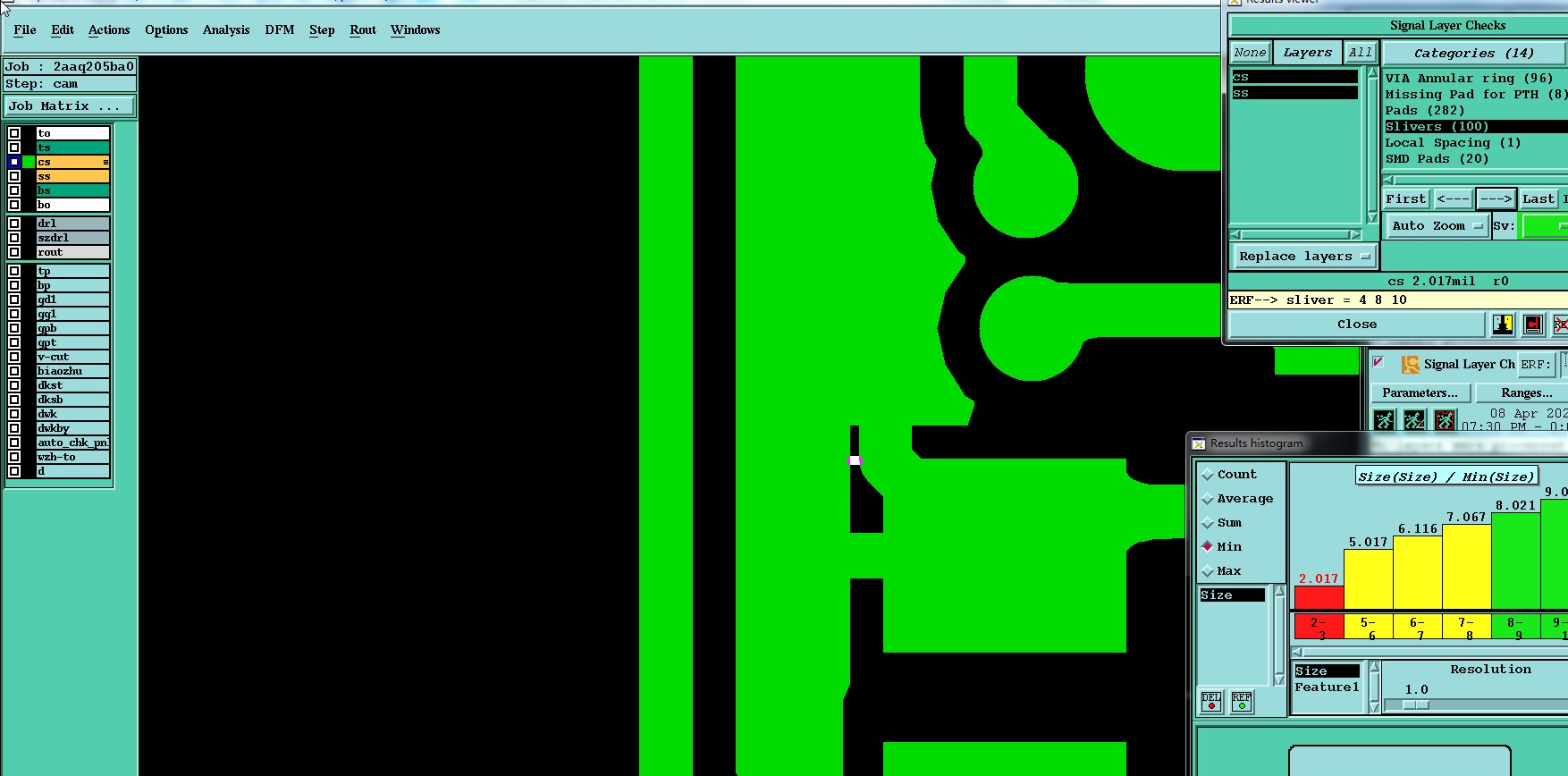Click down arrow of Size list scrollbar

(1279, 680)
